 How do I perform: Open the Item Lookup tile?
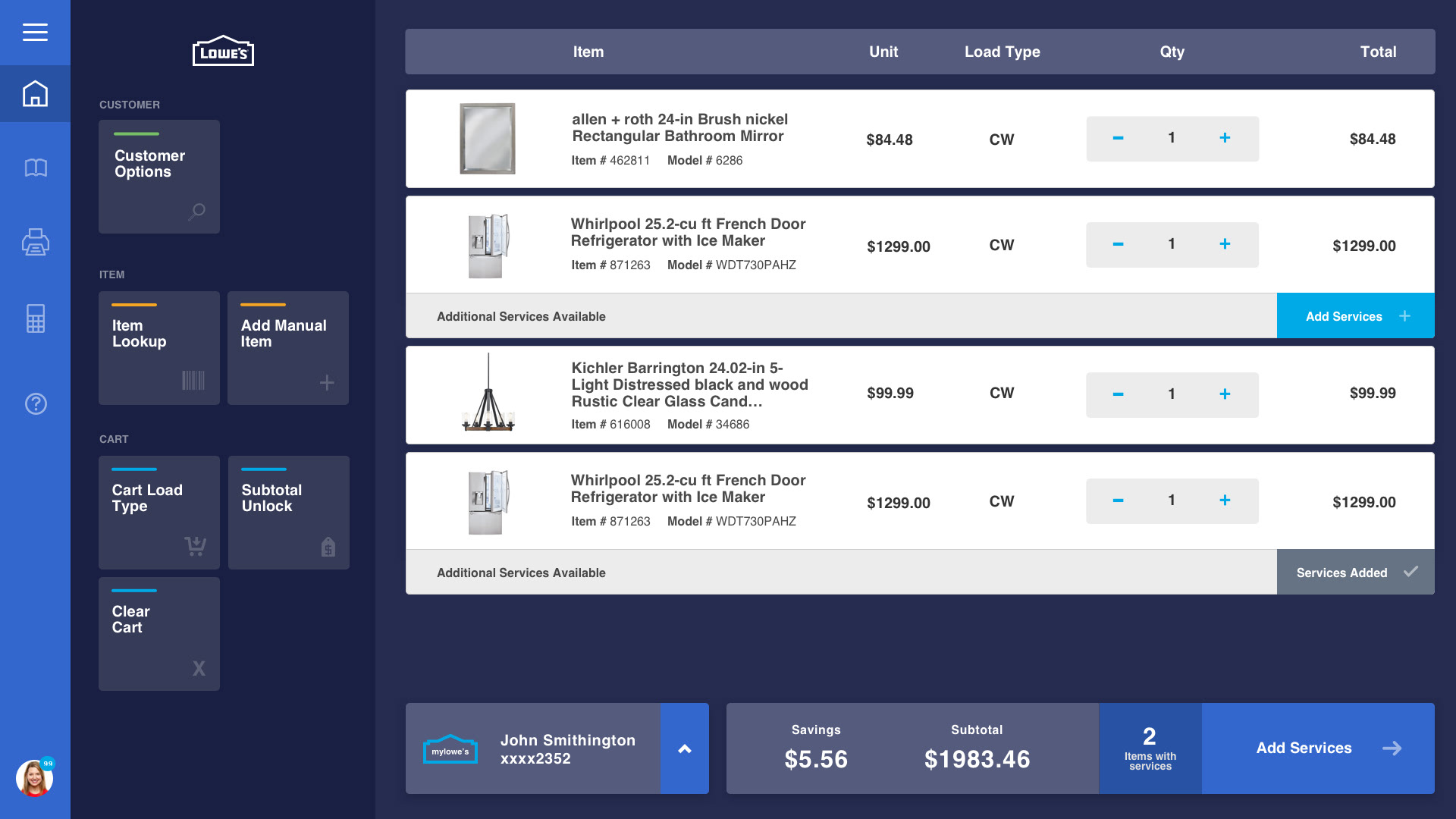coord(159,348)
